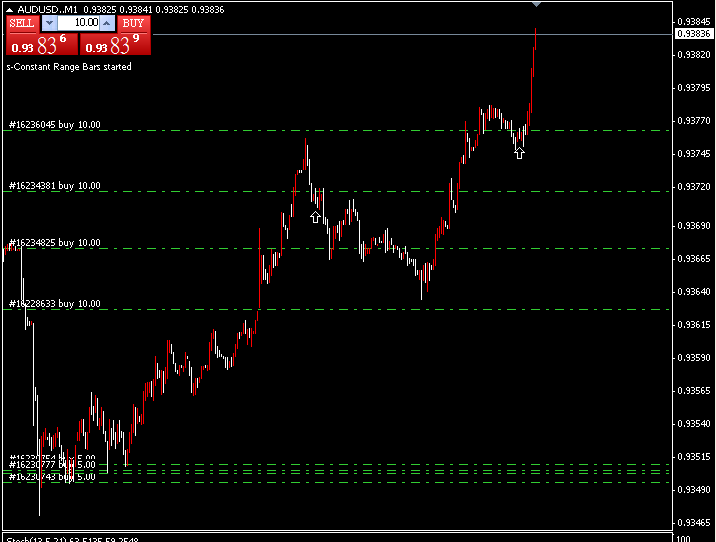Viewport: 716px width, 542px height.
Task: Increase lot volume with up arrow
Action: pyautogui.click(x=107, y=23)
